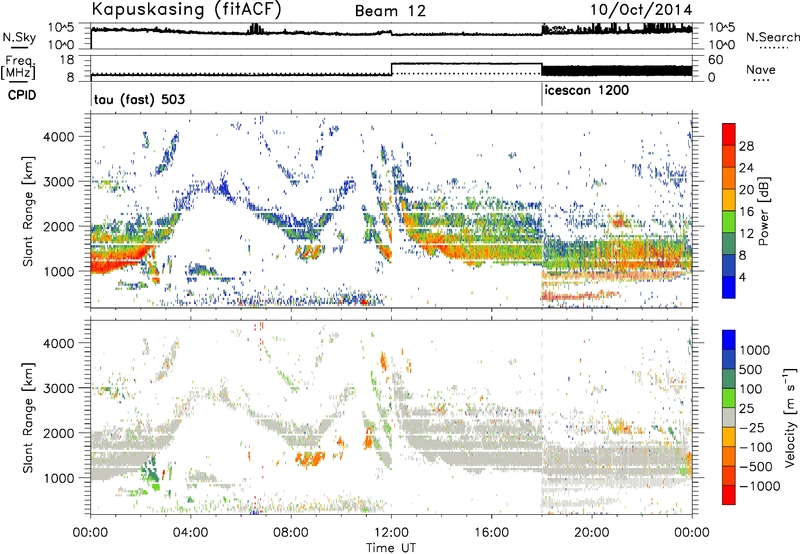800x554 pixels.
Task: Click the Velocity [m s-1] color bar title
Action: pos(790,417)
